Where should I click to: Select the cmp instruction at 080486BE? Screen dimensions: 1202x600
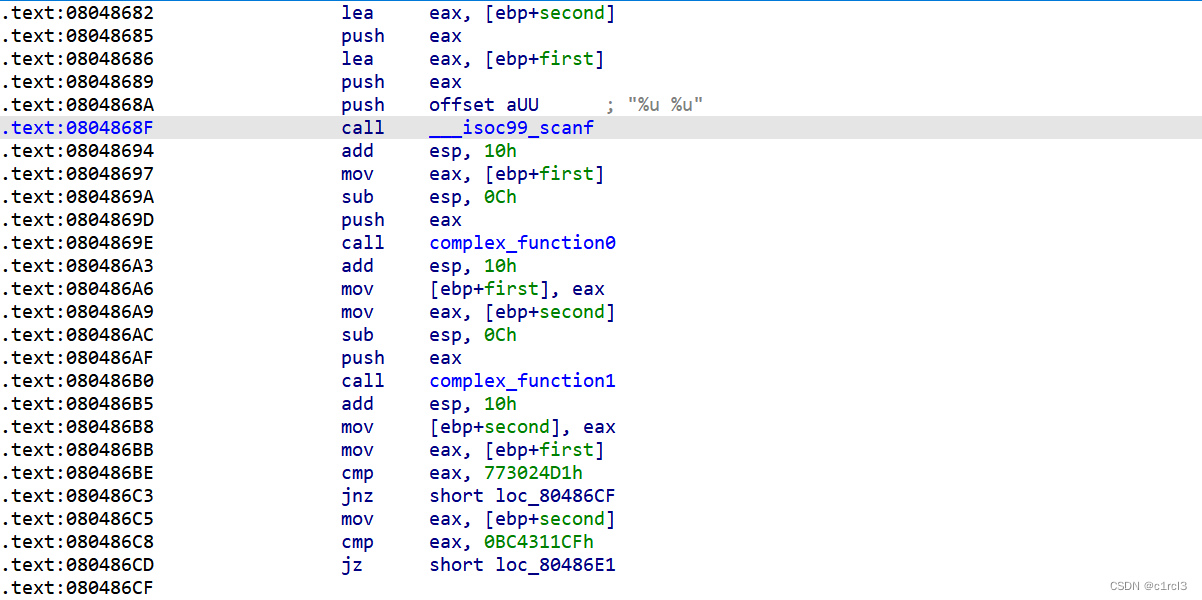(x=358, y=472)
